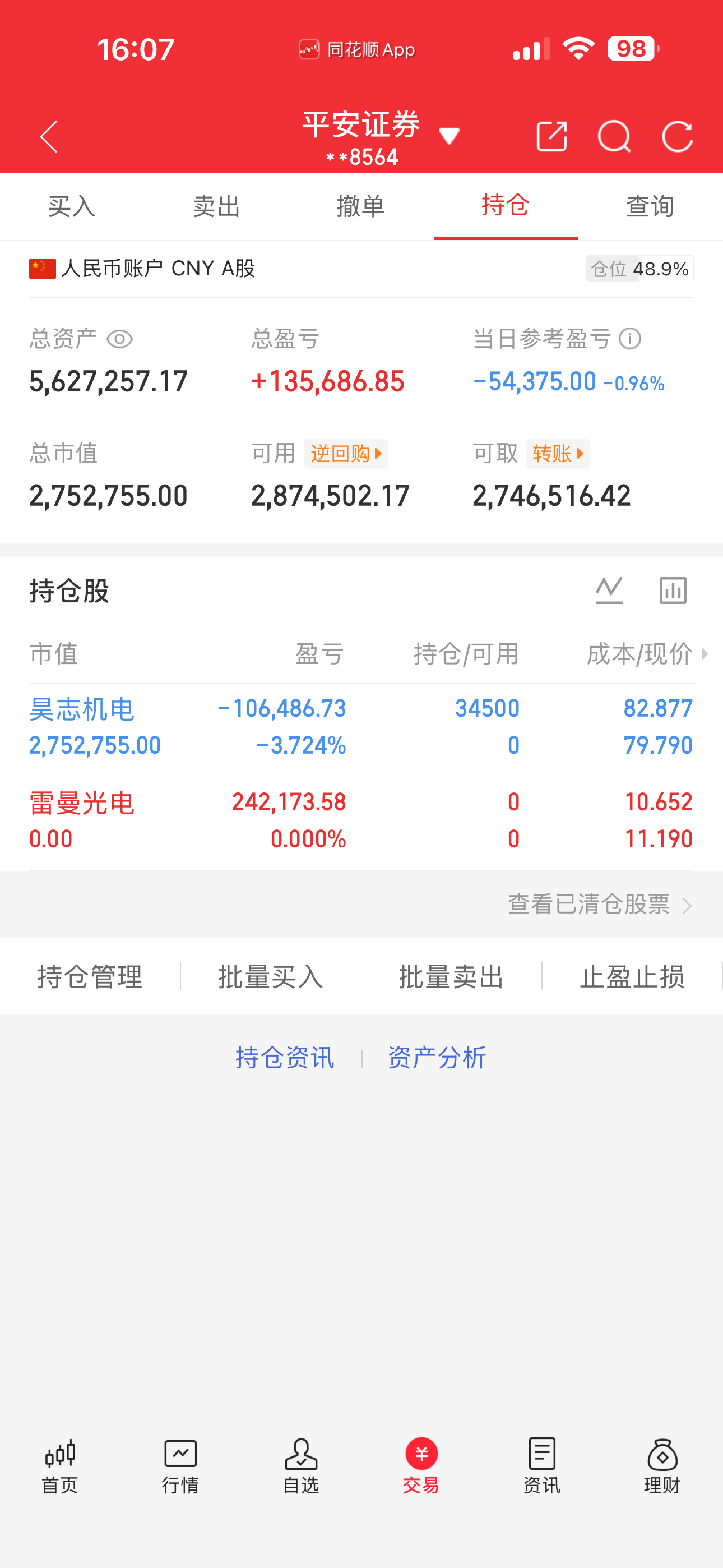
Task: Open the 雷曼光电 holding row
Action: 361,824
